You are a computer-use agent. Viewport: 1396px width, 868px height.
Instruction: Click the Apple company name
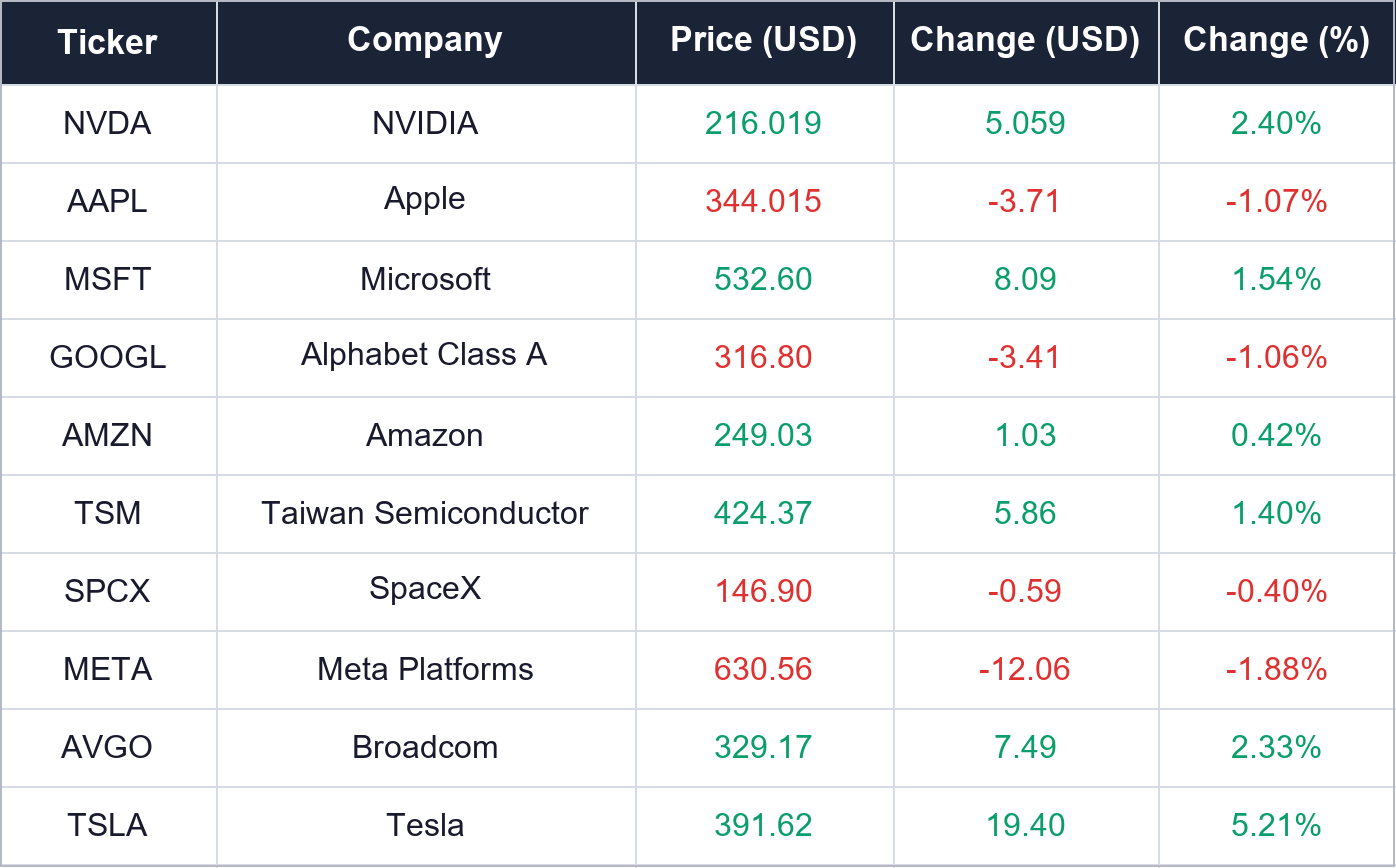point(425,199)
